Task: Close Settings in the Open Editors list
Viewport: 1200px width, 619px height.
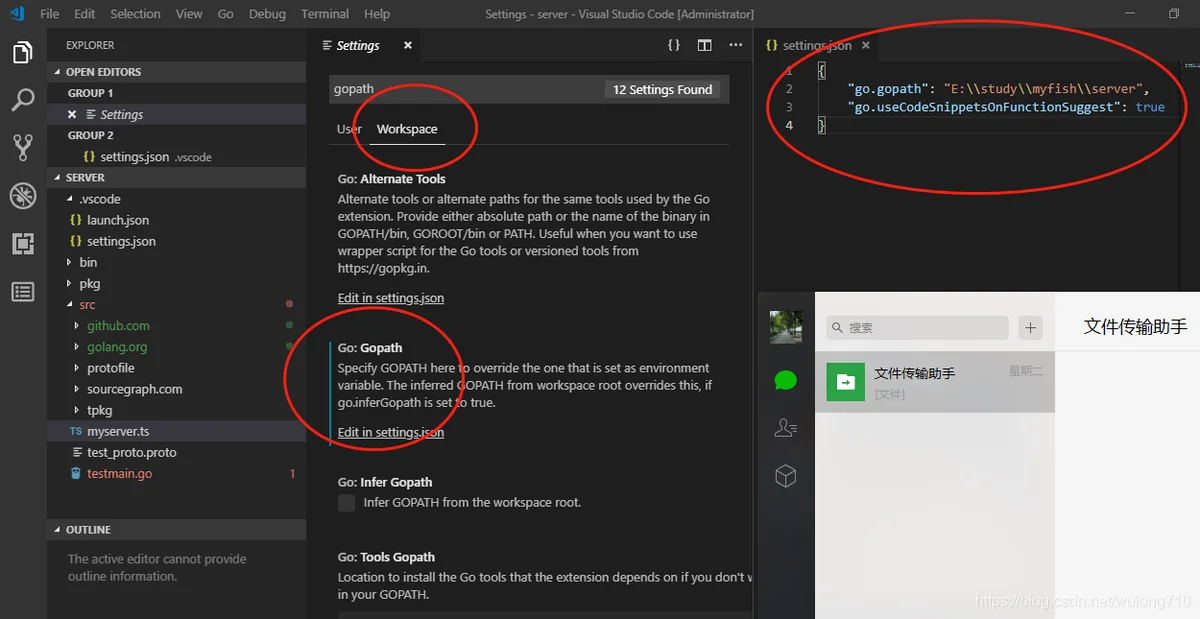Action: pos(72,114)
